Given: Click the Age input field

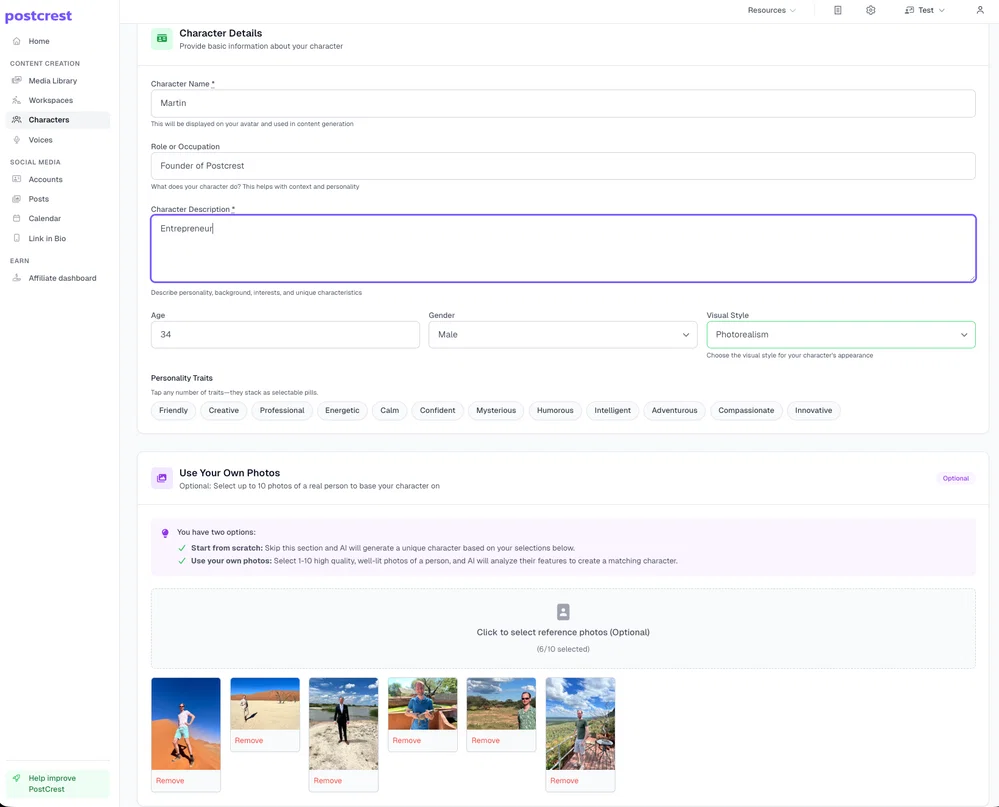Looking at the screenshot, I should pyautogui.click(x=285, y=334).
